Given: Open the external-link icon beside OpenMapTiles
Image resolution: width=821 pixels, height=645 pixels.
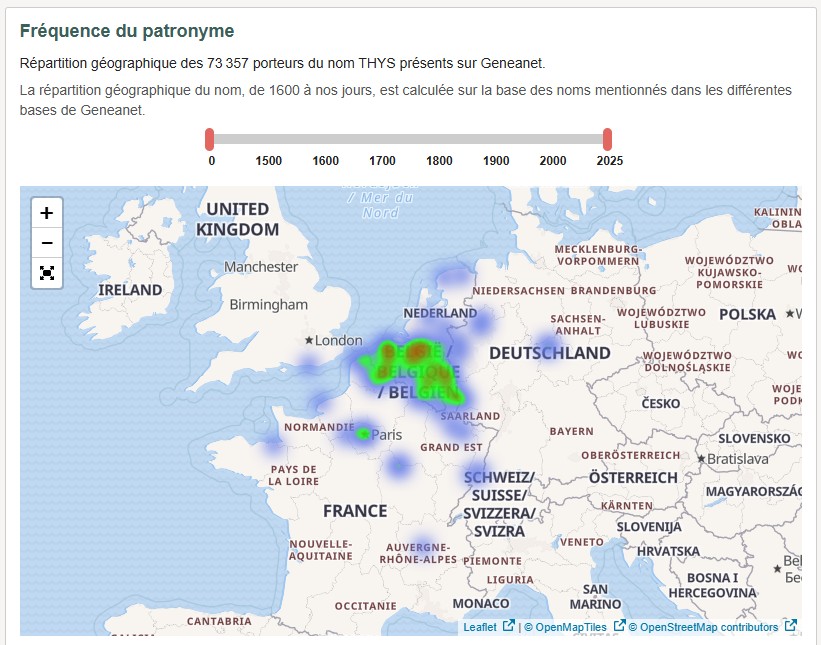Looking at the screenshot, I should pos(617,627).
